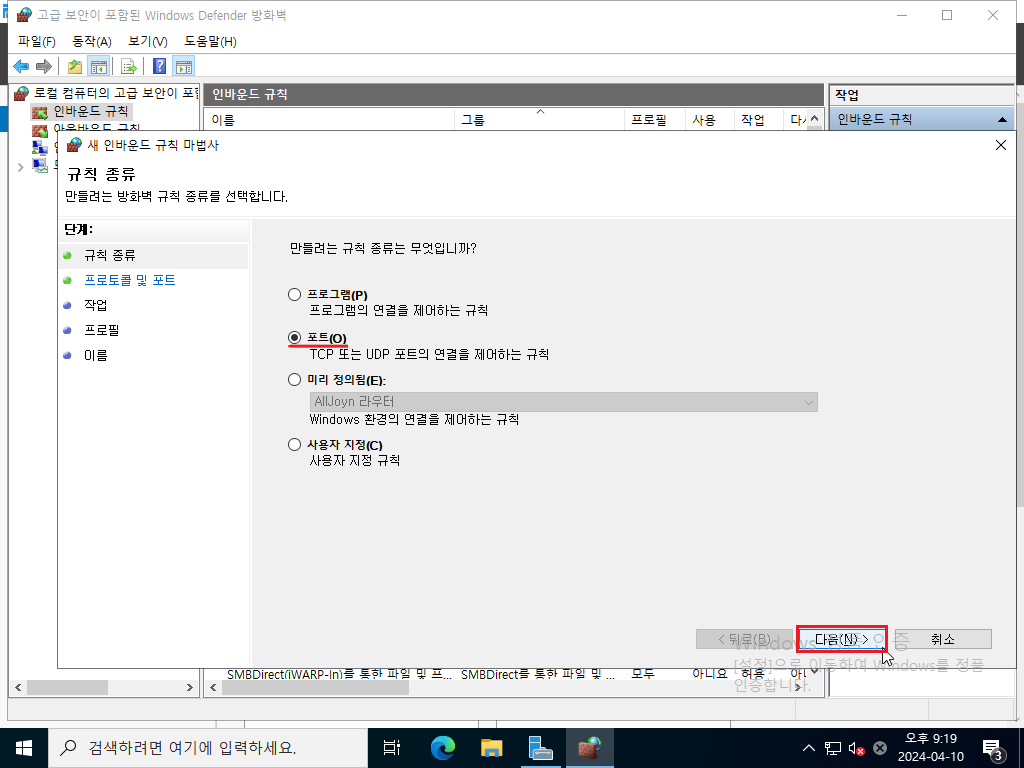Image resolution: width=1024 pixels, height=768 pixels.
Task: Click the tree pane scroll right arrow
Action: point(190,688)
